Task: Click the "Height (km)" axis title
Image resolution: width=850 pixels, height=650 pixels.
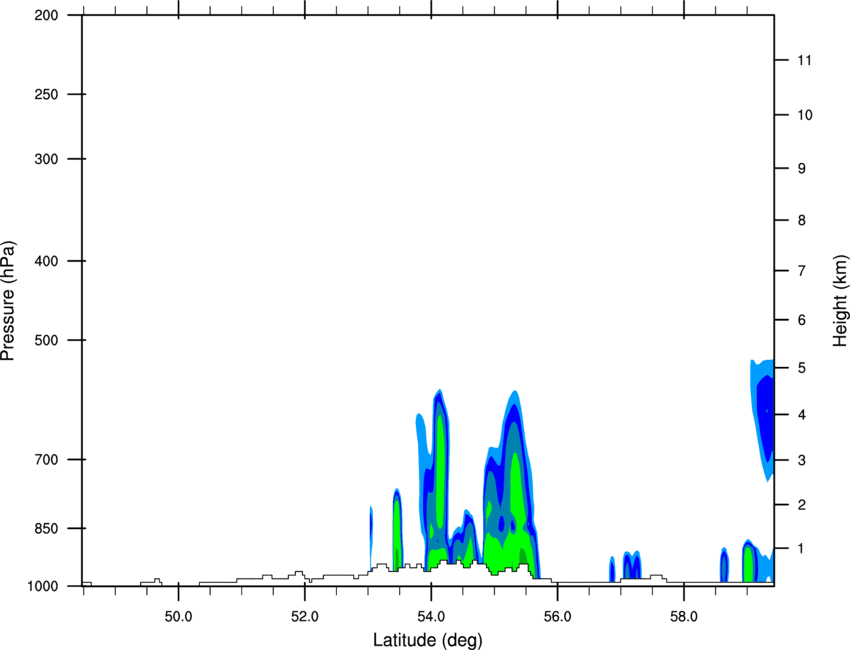Action: (840, 300)
